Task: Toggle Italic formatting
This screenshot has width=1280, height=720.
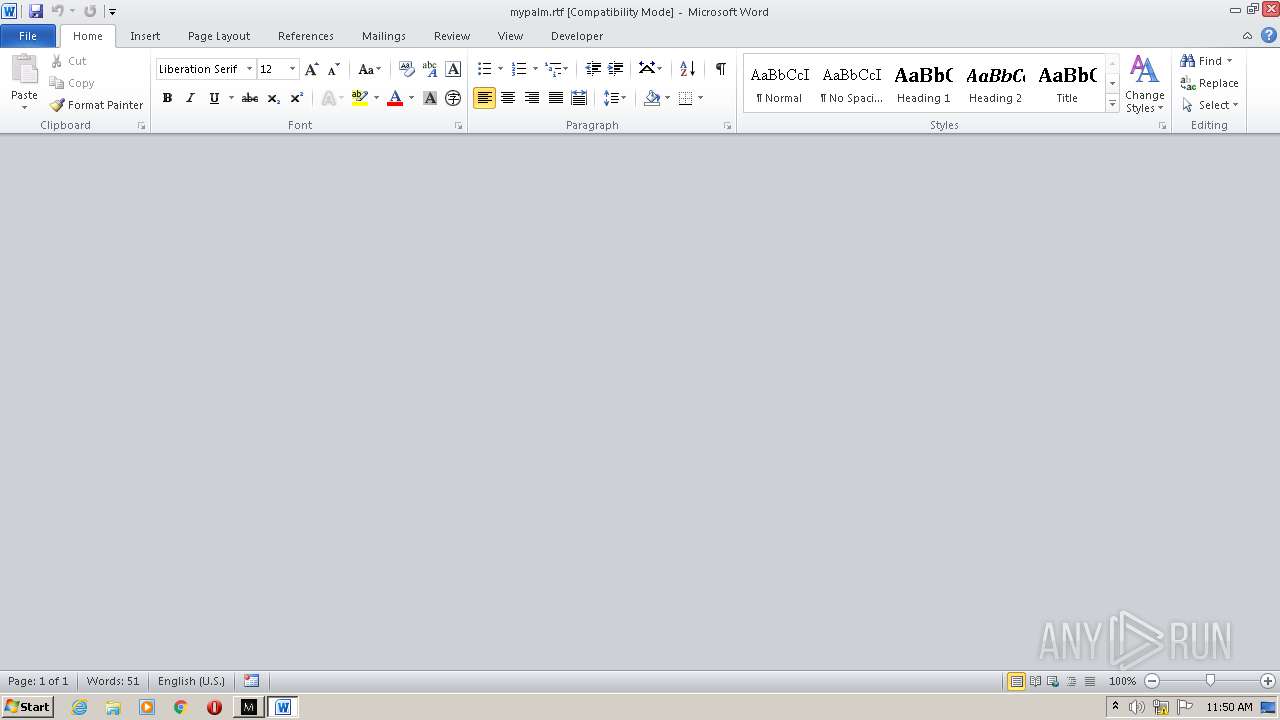Action: click(190, 98)
